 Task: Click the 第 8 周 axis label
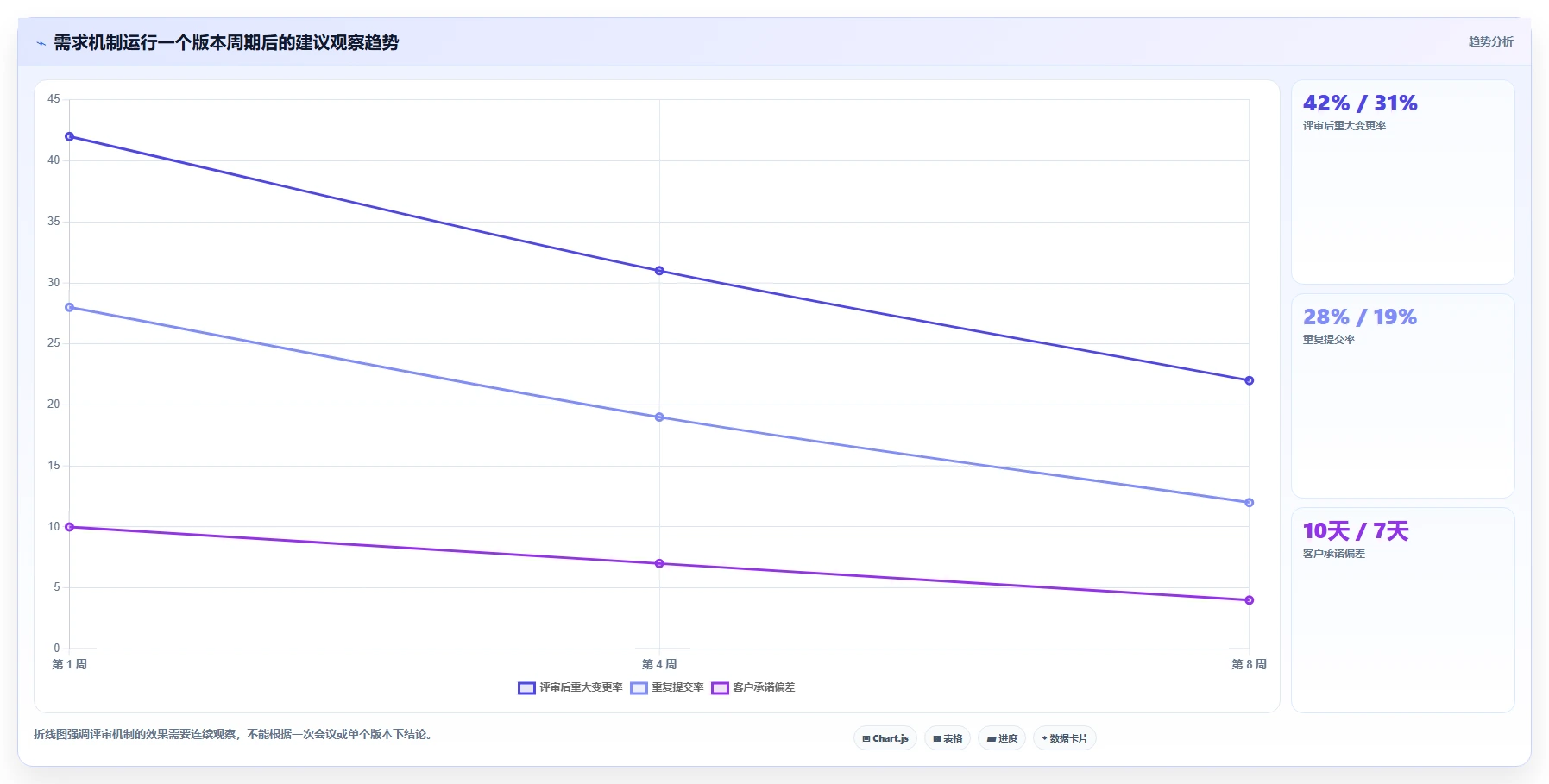pyautogui.click(x=1249, y=664)
